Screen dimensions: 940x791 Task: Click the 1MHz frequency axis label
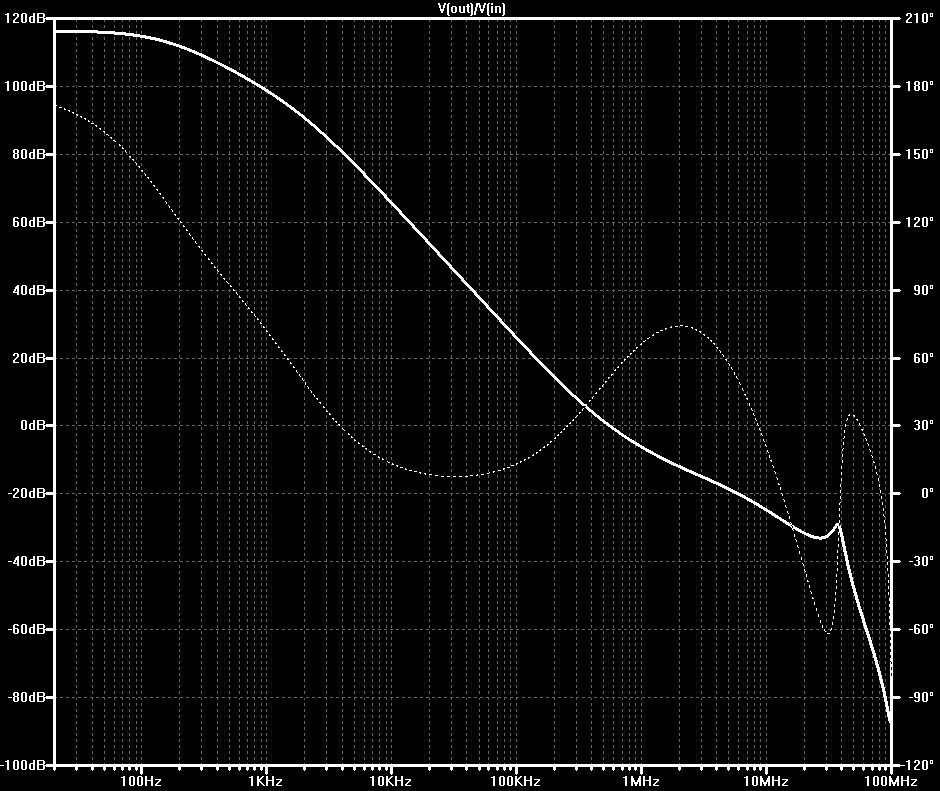641,781
